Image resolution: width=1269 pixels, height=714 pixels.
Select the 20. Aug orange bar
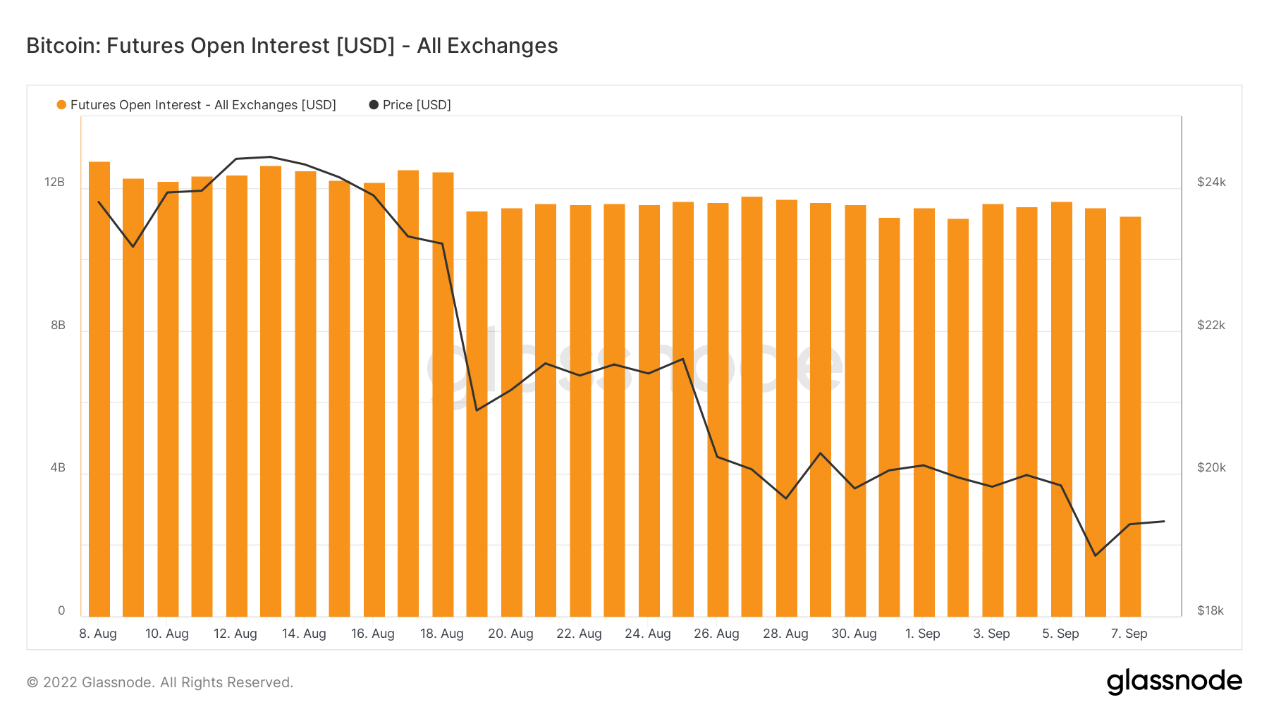point(511,412)
